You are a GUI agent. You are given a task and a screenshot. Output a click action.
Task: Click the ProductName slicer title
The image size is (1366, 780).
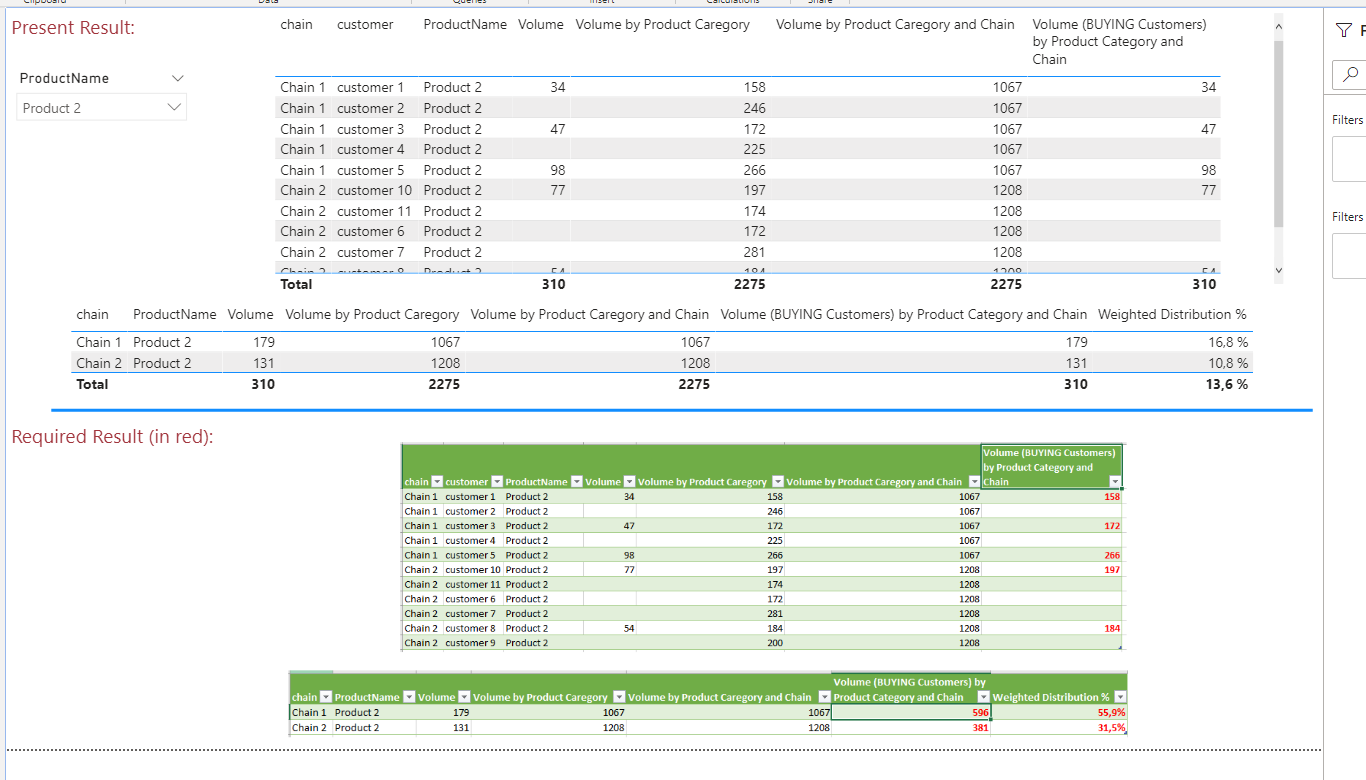(x=64, y=78)
